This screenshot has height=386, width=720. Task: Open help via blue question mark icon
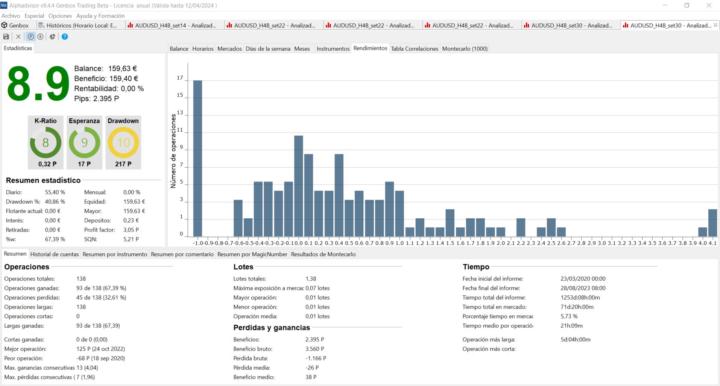[65, 37]
